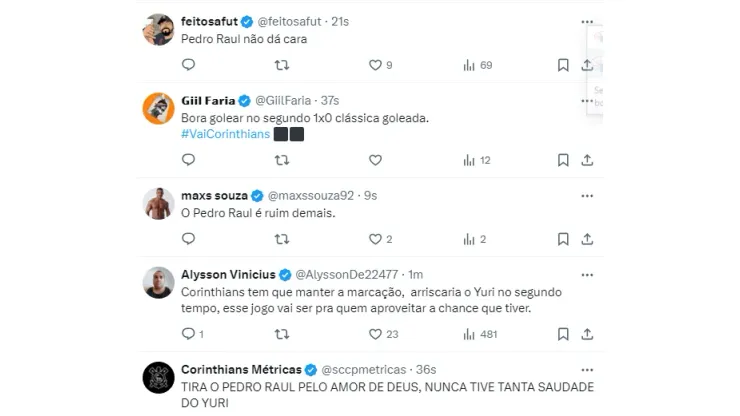Open more options on maxs souza's tweet

[x=586, y=195]
